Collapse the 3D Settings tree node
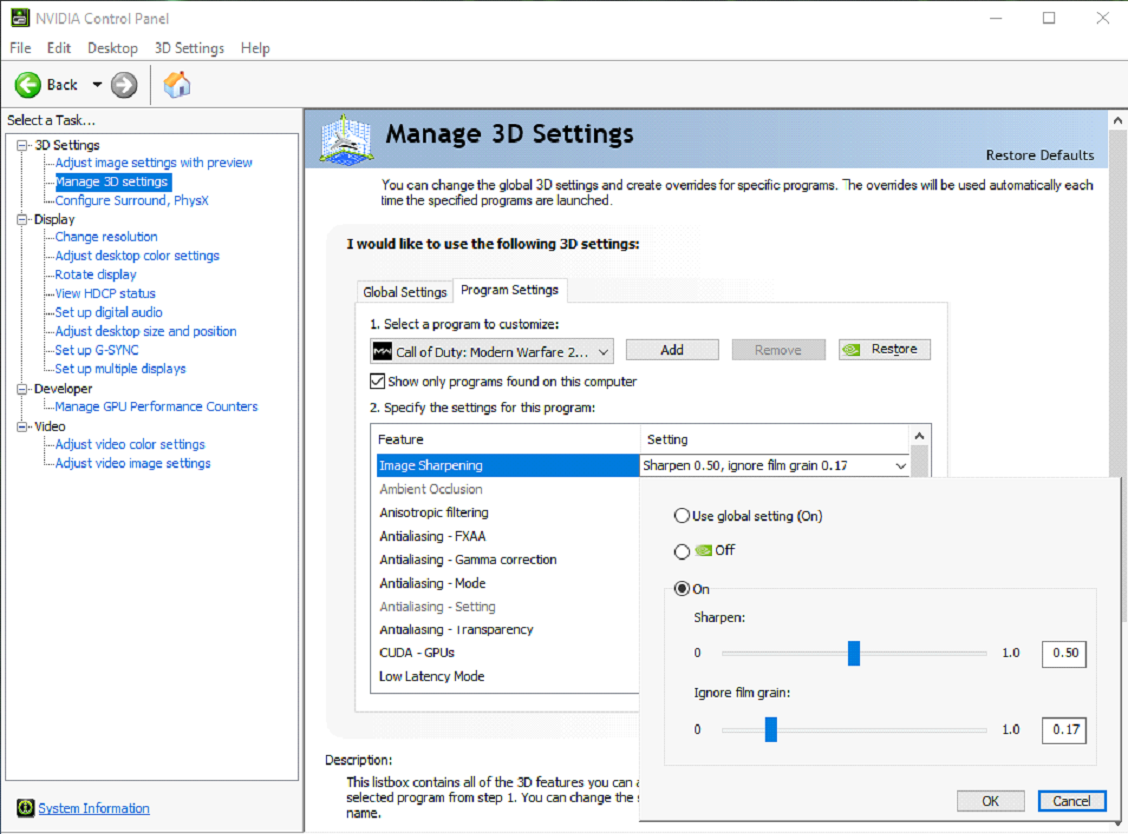 [22, 145]
